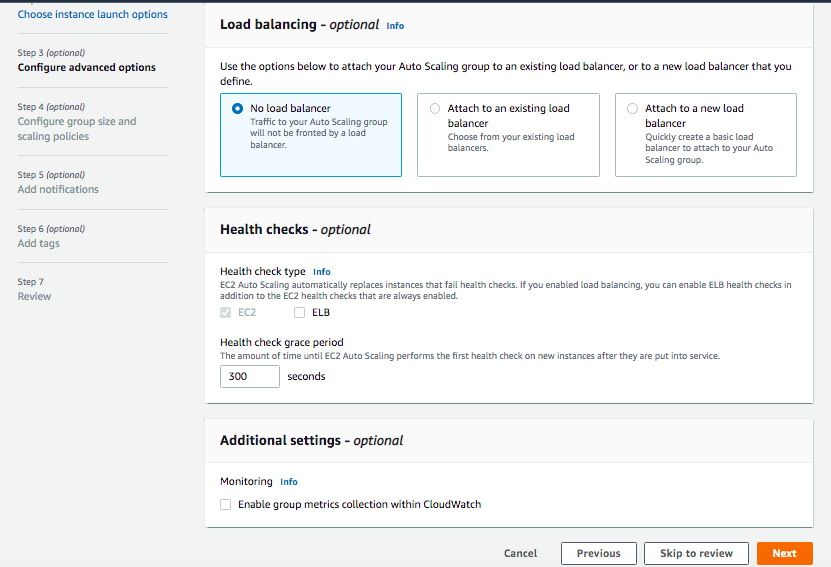The width and height of the screenshot is (831, 567).
Task: Go to Choose instance launch options step
Action: (92, 15)
